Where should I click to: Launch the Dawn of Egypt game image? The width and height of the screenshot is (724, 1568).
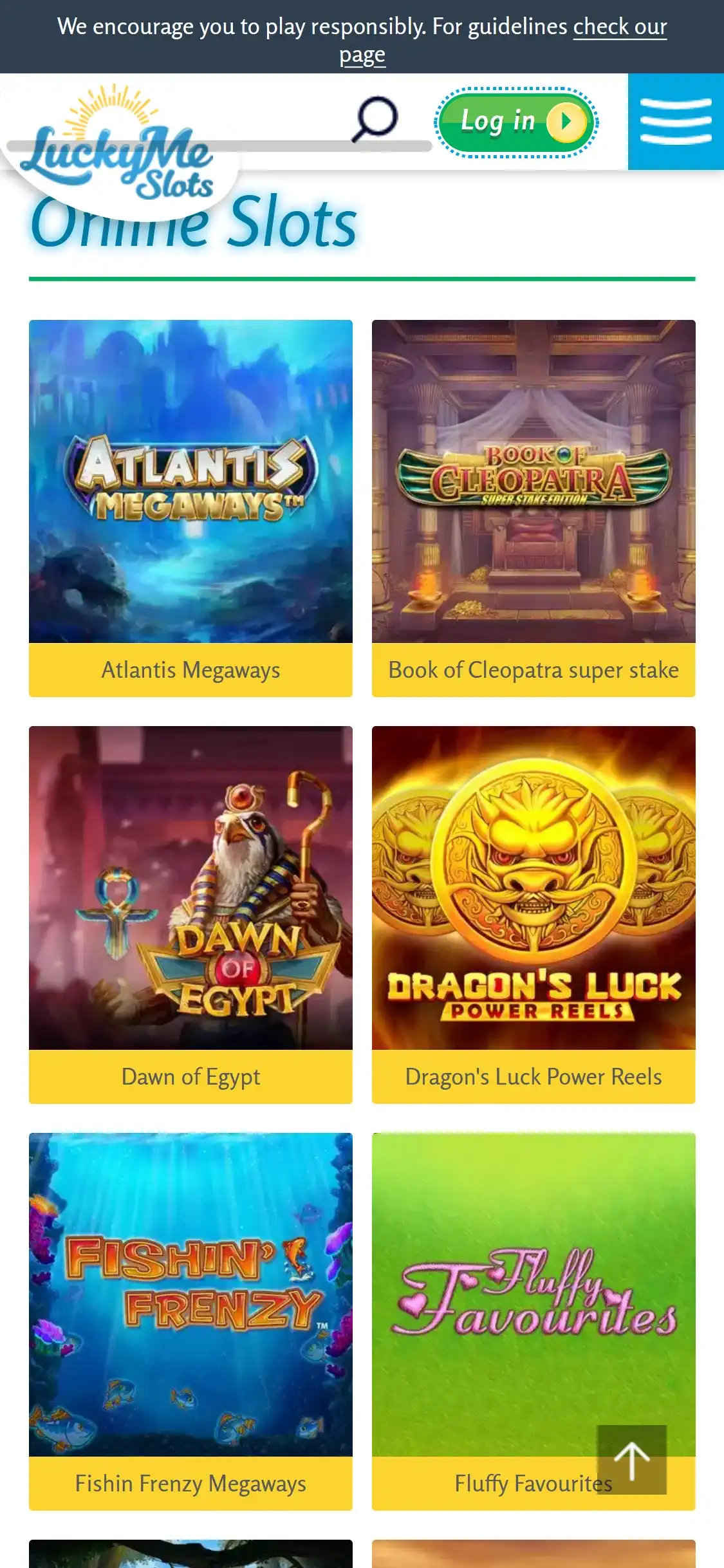pos(190,888)
